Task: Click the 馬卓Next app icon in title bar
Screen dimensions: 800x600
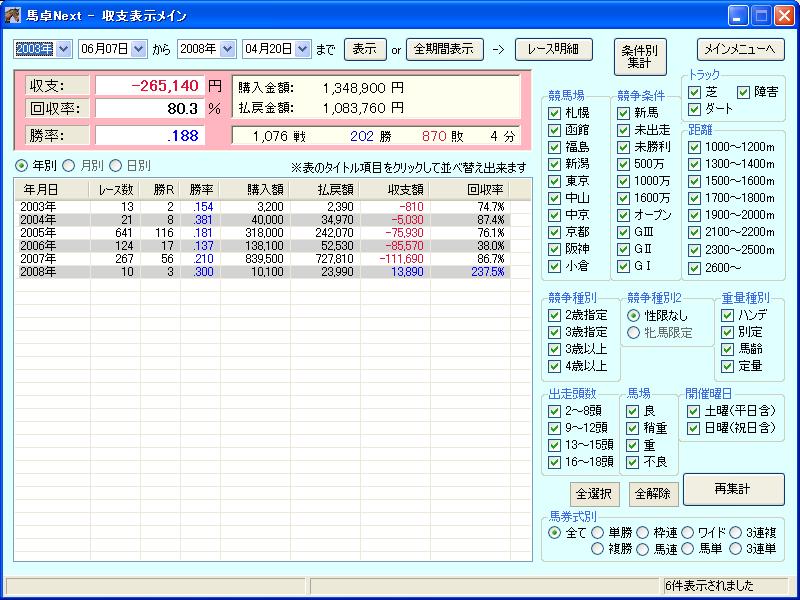Action: point(13,15)
